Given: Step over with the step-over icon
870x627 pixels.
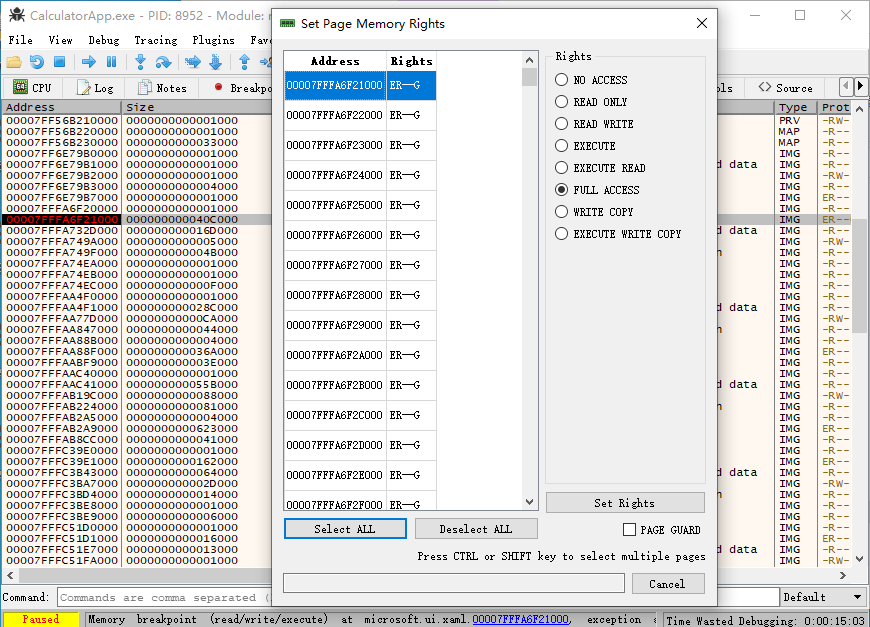Looking at the screenshot, I should tap(164, 62).
